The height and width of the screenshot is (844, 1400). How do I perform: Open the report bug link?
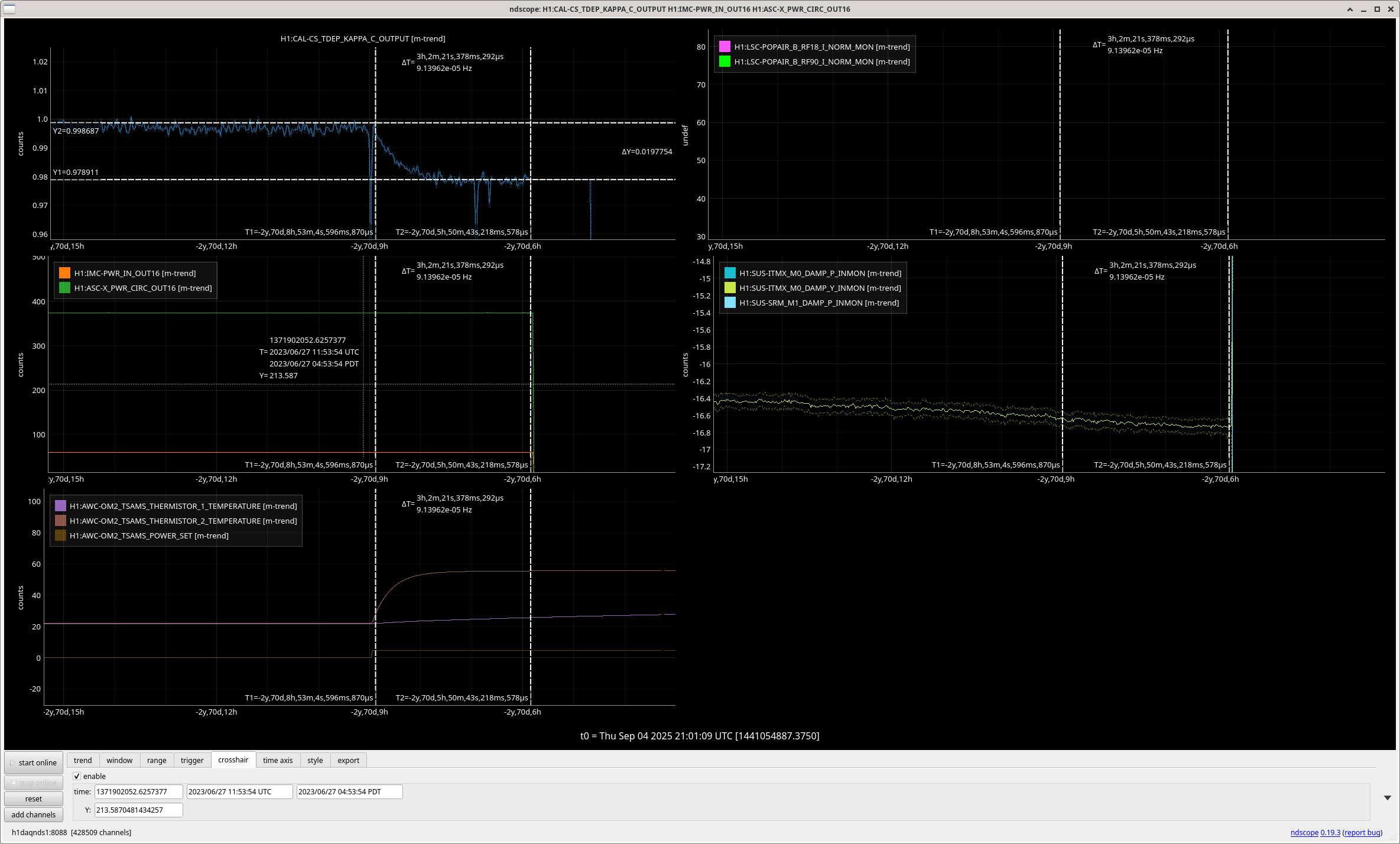coord(1362,832)
